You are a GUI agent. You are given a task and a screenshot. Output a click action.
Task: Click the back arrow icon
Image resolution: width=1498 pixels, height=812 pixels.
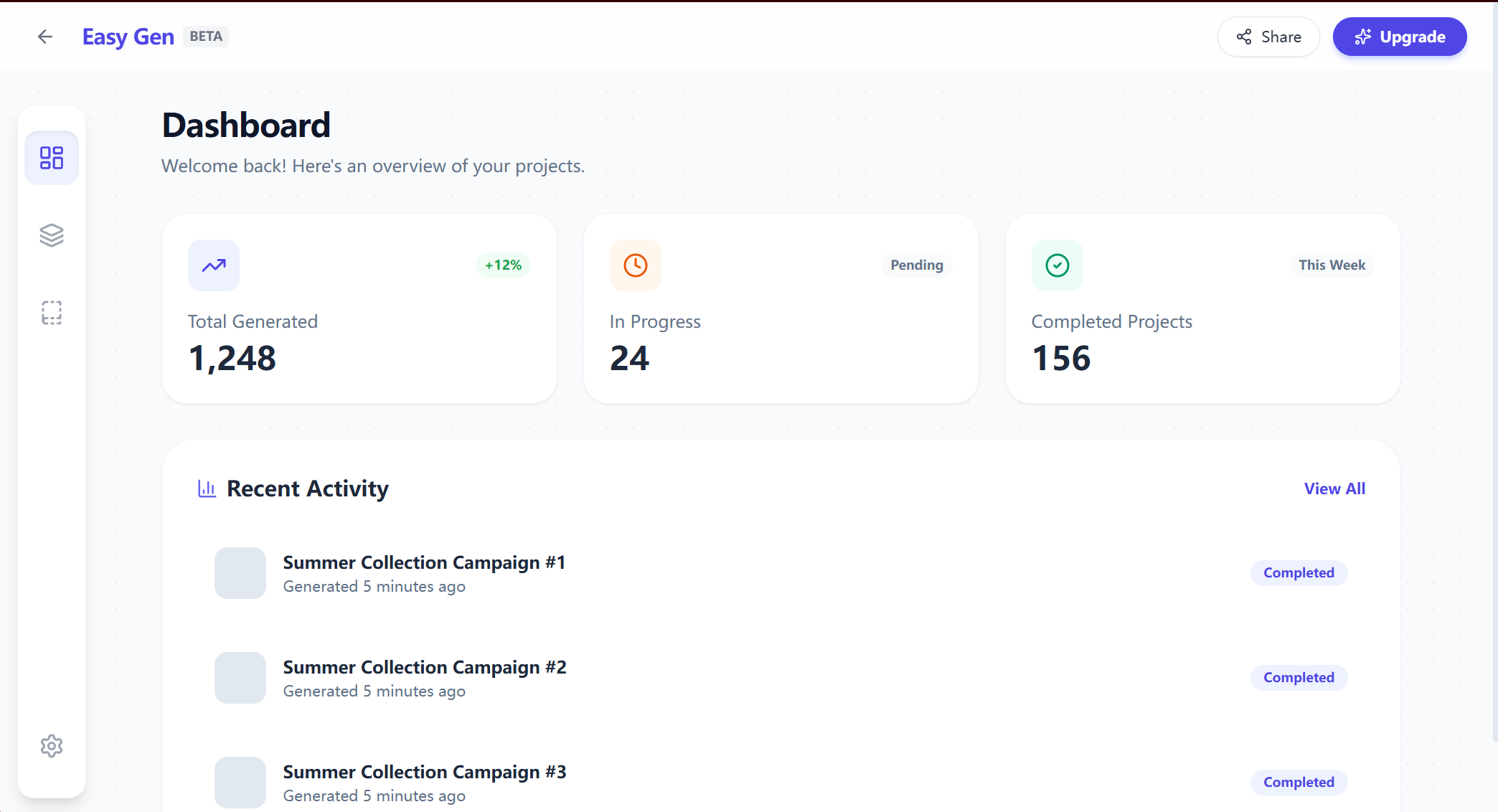(x=45, y=37)
